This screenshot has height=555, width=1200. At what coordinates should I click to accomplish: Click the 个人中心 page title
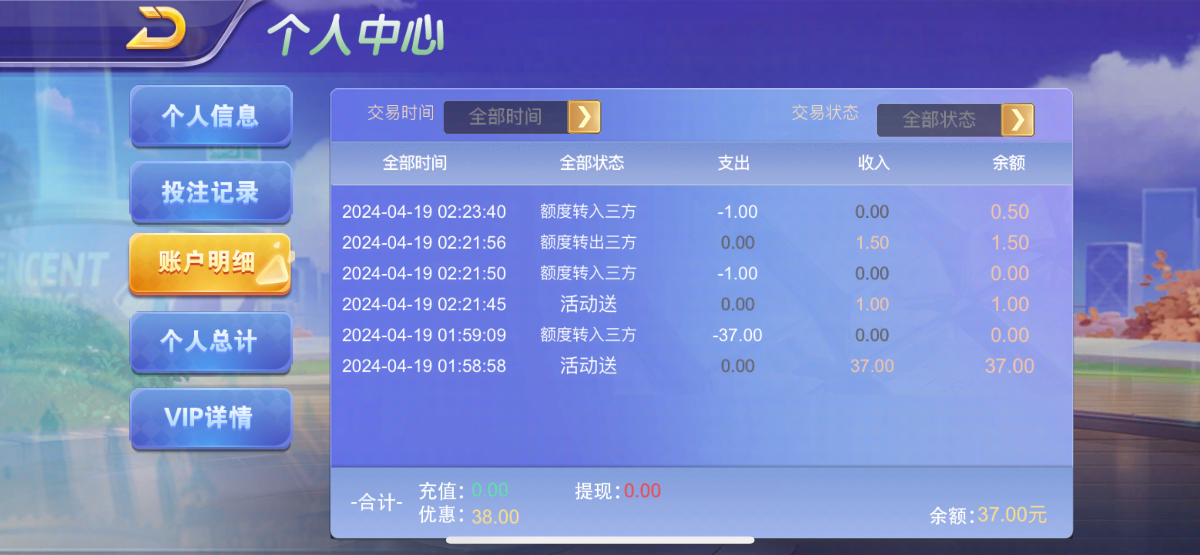pyautogui.click(x=355, y=36)
